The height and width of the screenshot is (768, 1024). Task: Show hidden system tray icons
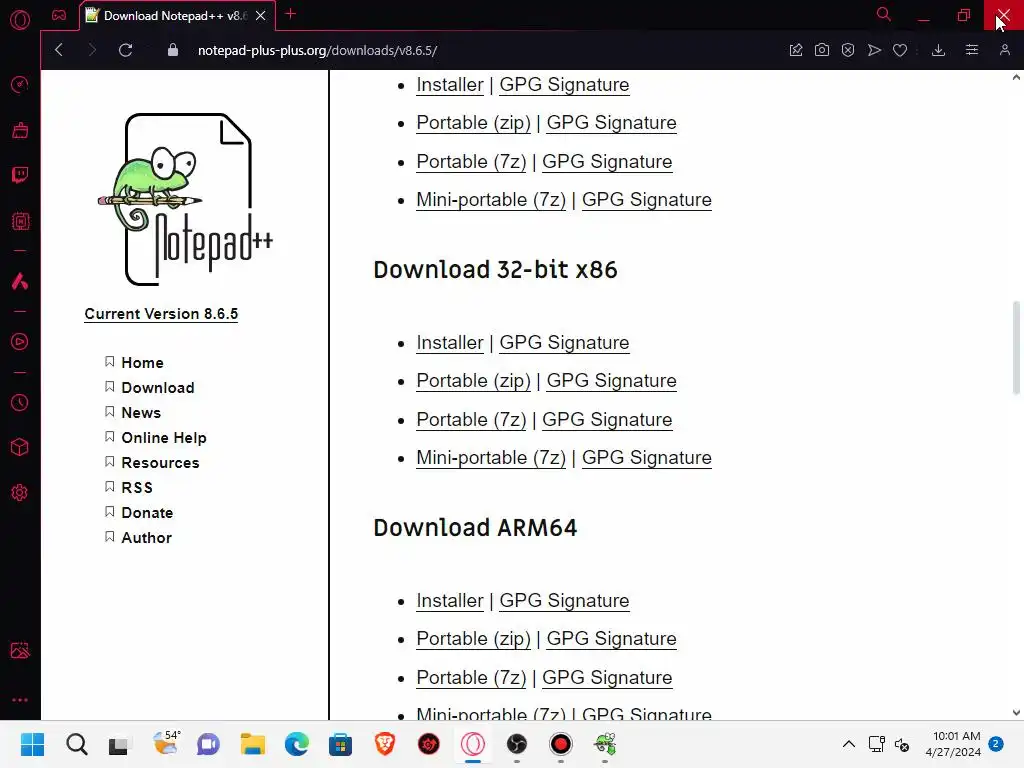[x=848, y=744]
